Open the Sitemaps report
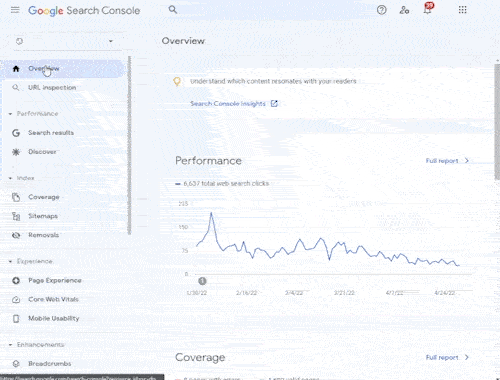The width and height of the screenshot is (500, 380). pyautogui.click(x=43, y=216)
